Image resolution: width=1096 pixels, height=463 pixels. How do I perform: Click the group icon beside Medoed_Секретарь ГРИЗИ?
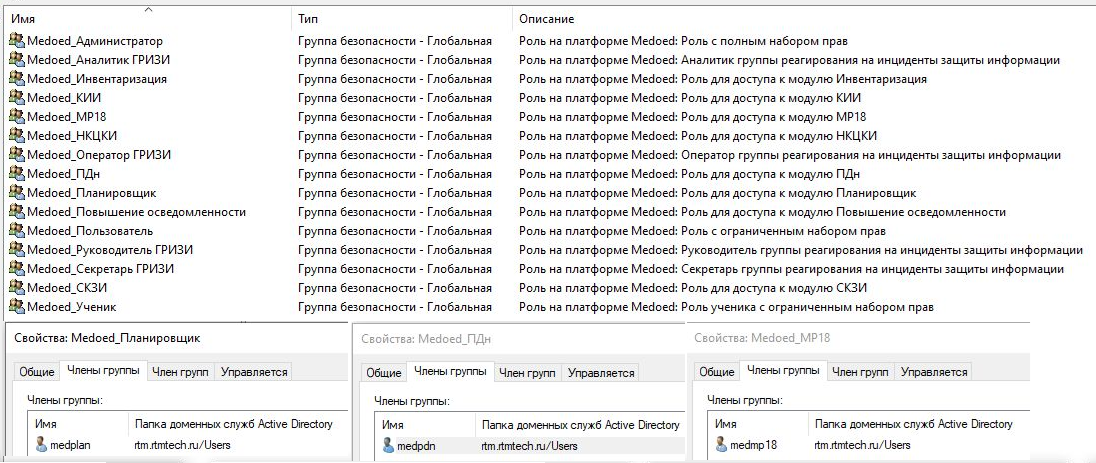point(17,269)
